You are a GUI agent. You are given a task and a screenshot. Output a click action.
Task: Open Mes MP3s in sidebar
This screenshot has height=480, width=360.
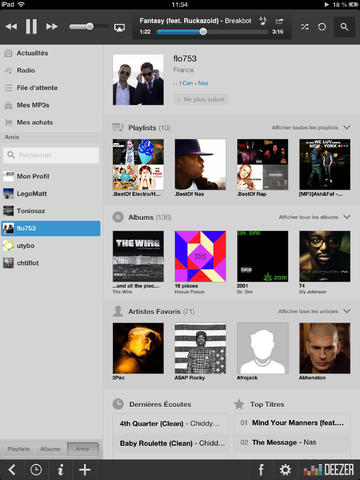pos(52,105)
